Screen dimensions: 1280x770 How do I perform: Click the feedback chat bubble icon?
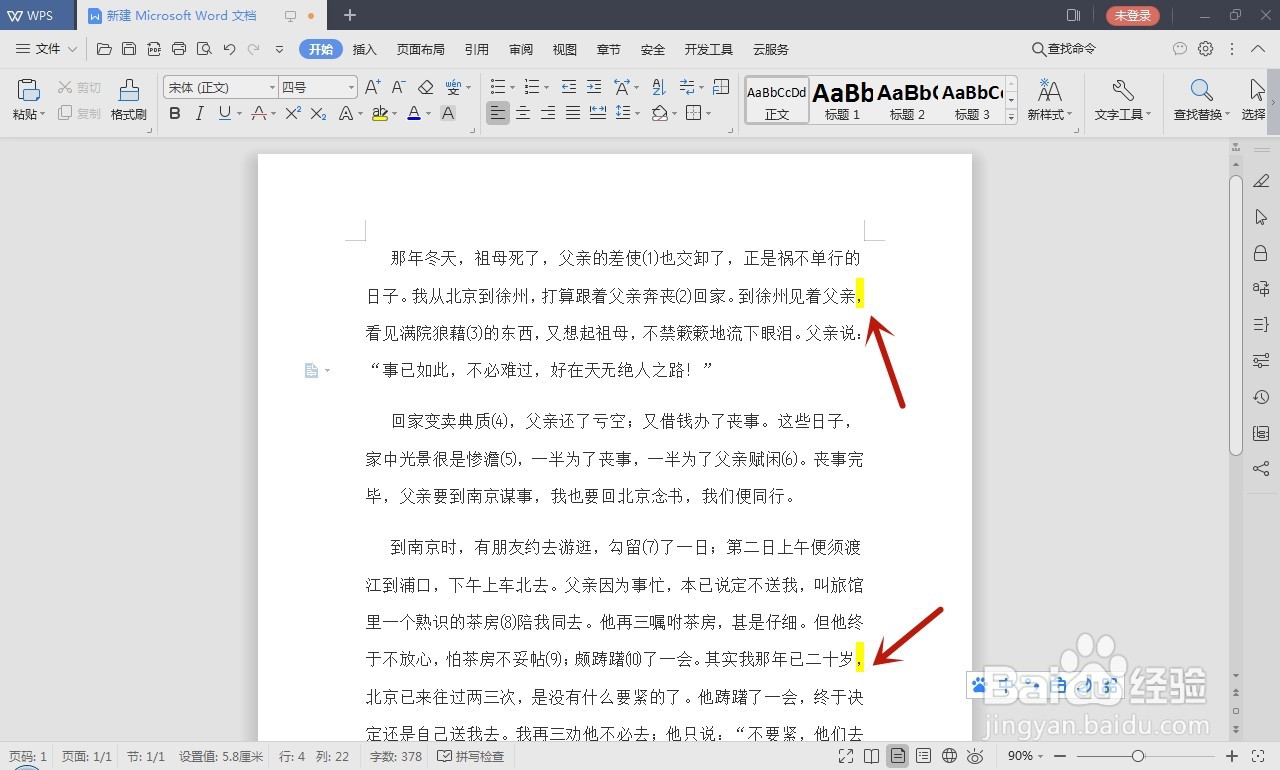coord(1180,49)
